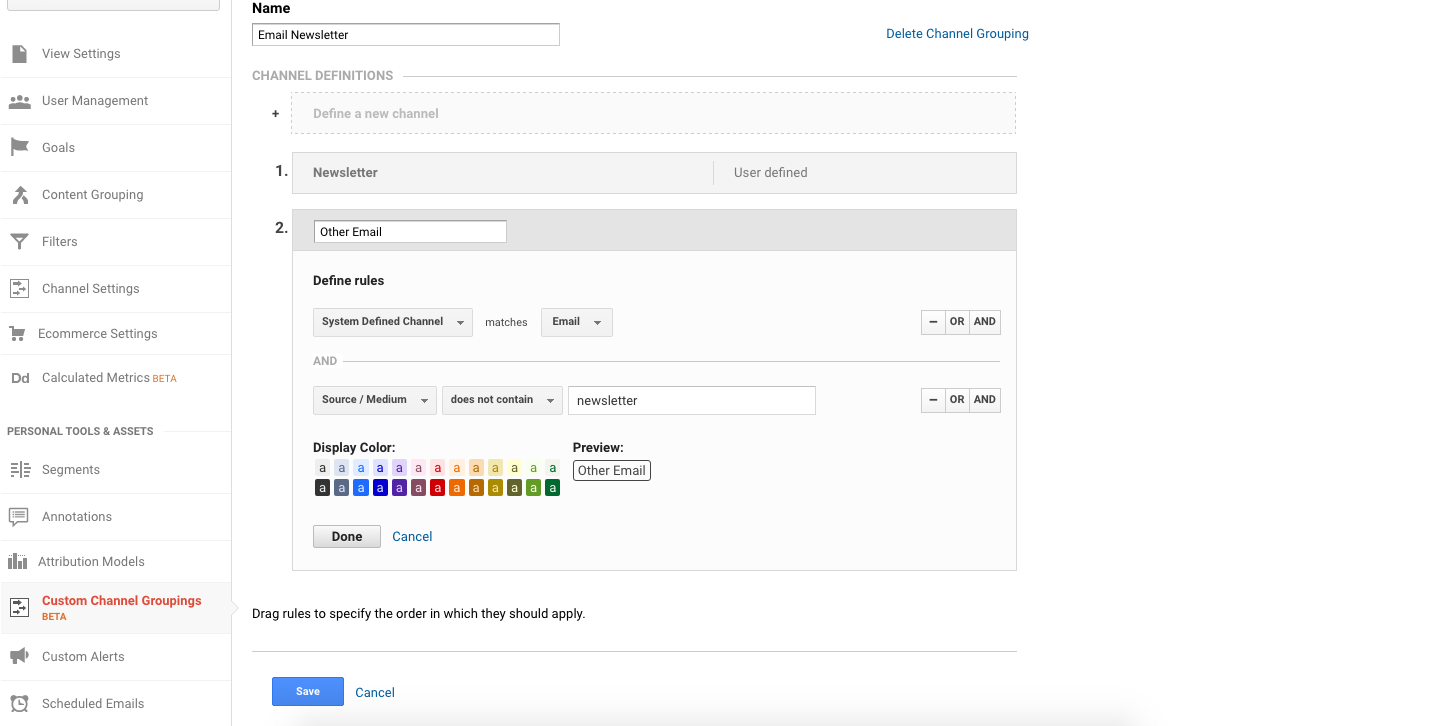The image size is (1456, 726).
Task: Open User Management settings
Action: (18, 100)
